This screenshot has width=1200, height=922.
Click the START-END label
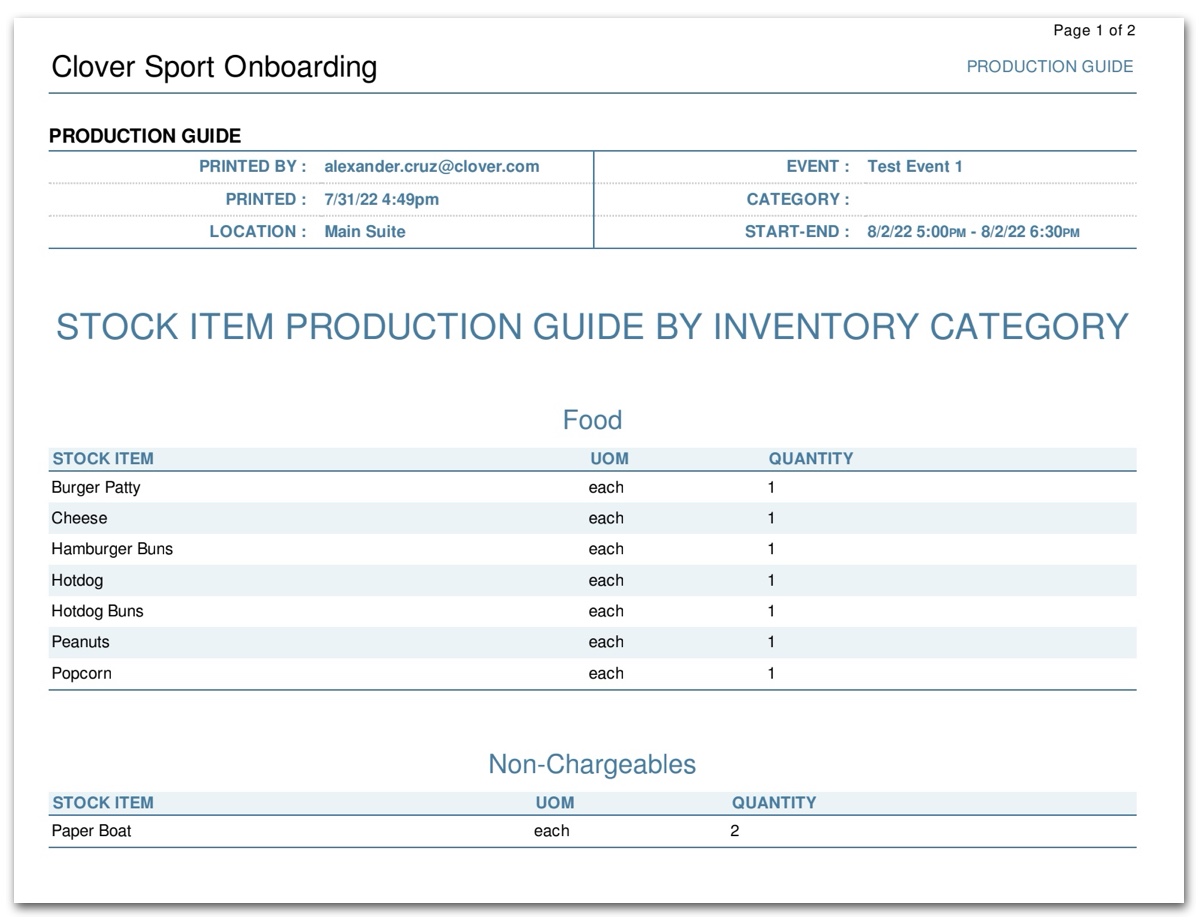[797, 231]
